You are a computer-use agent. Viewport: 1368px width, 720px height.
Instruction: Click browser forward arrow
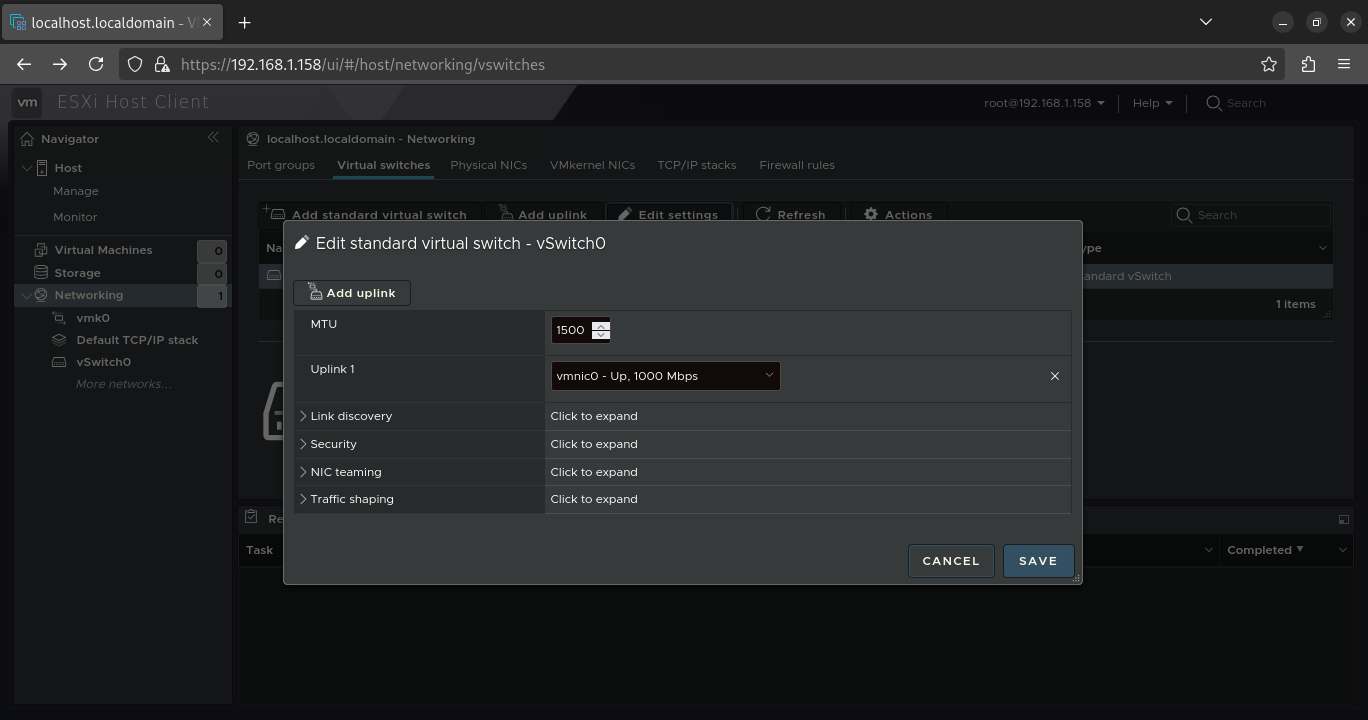(x=60, y=64)
